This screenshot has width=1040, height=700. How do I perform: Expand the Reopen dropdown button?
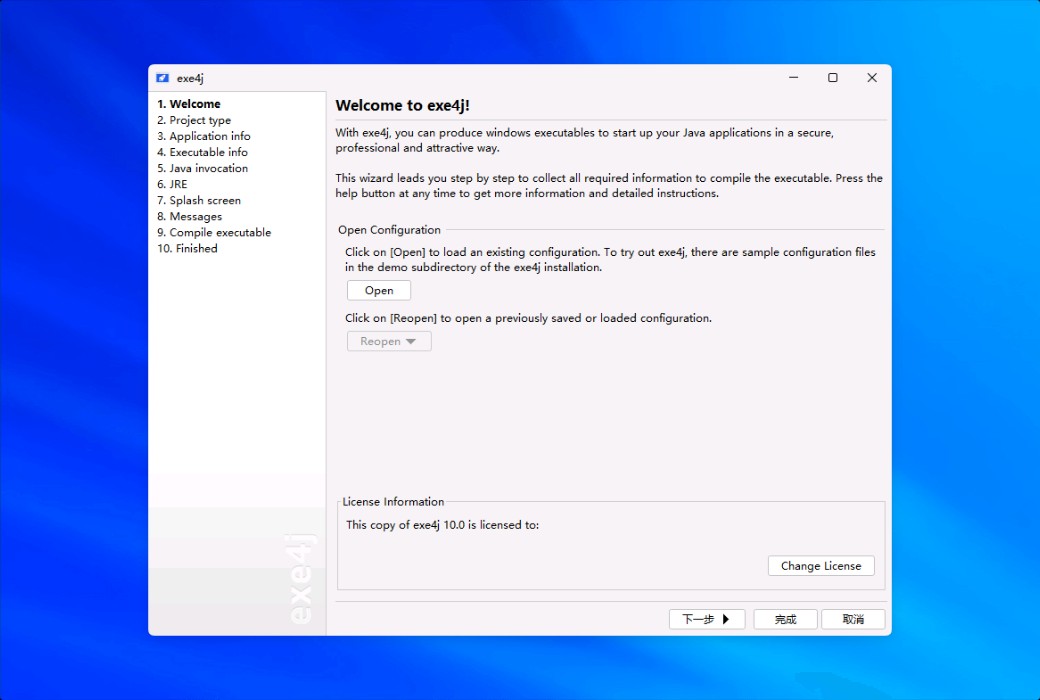389,341
